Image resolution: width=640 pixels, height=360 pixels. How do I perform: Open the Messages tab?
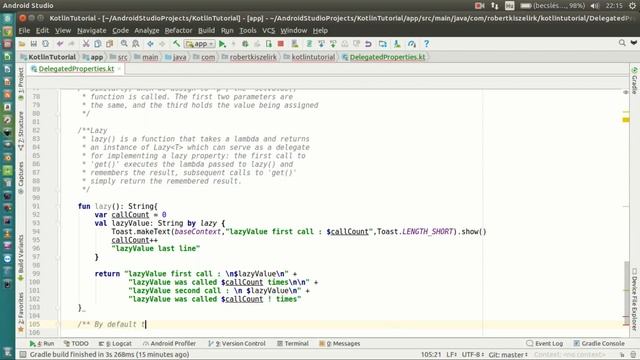point(340,344)
